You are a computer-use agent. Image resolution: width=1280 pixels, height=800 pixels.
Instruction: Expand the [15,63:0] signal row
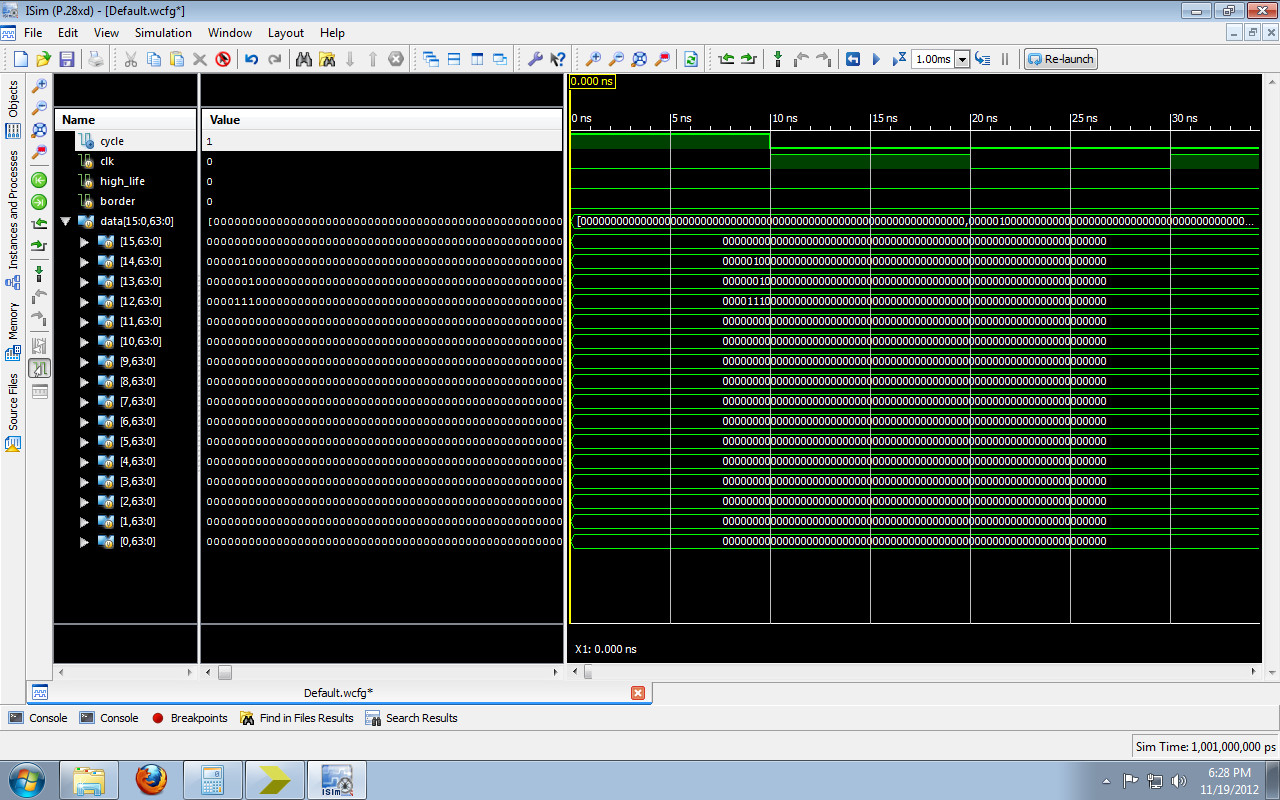point(85,241)
